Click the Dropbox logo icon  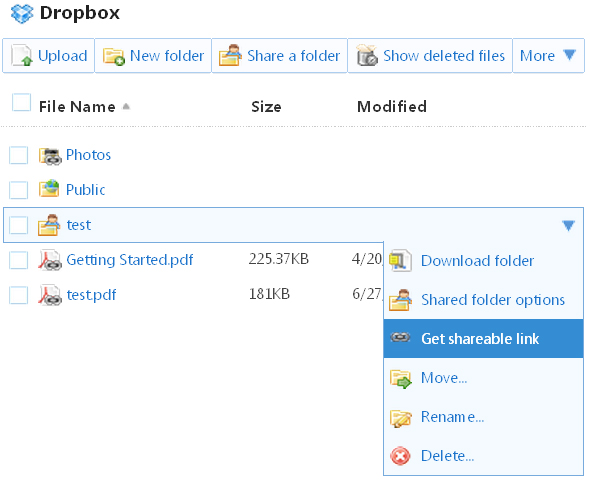coord(22,13)
